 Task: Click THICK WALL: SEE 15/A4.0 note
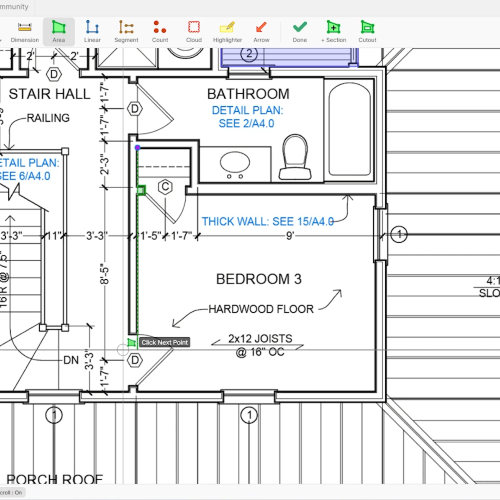pyautogui.click(x=268, y=221)
